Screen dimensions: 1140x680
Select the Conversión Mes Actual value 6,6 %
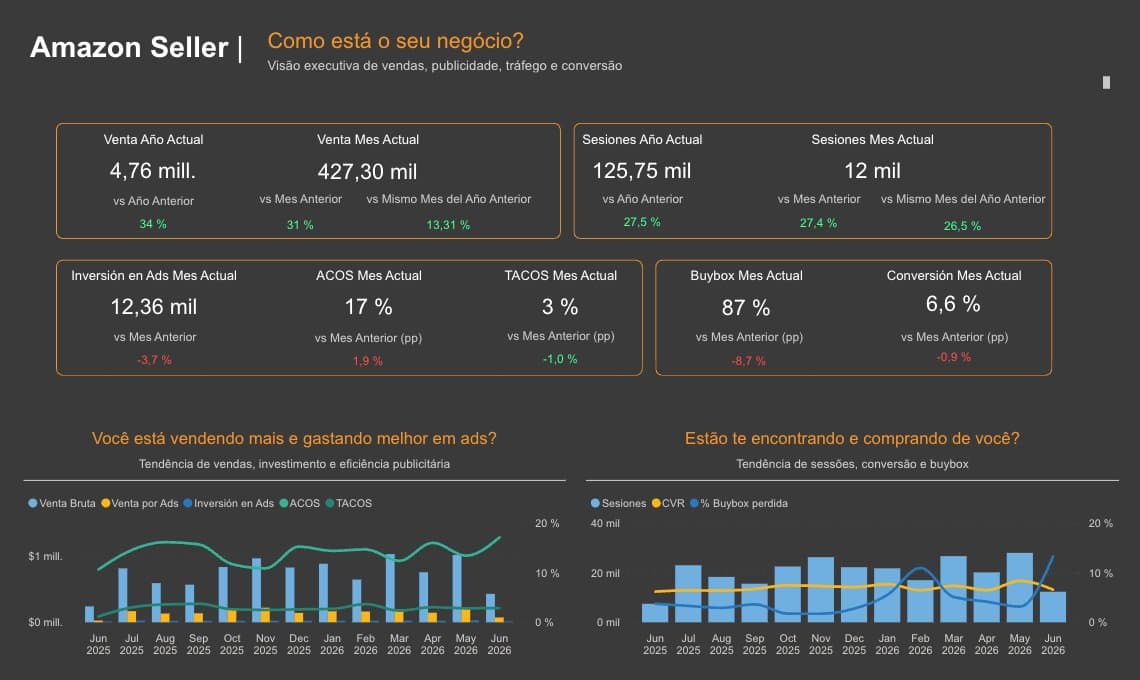pos(953,304)
